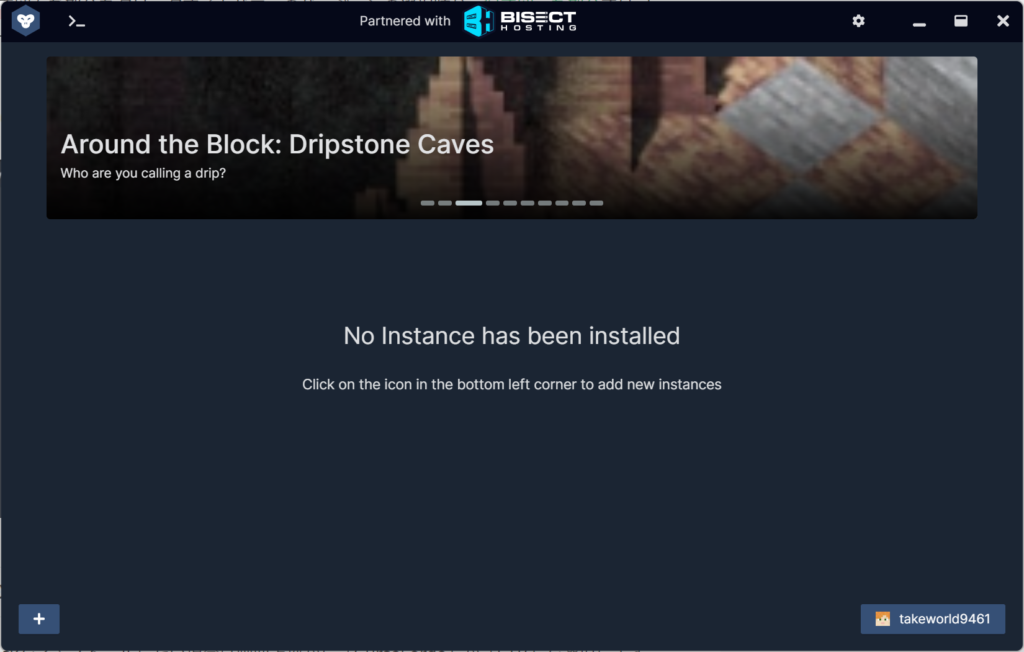Viewport: 1024px width, 652px height.
Task: Click the BisectHosting partner logo
Action: pyautogui.click(x=520, y=21)
